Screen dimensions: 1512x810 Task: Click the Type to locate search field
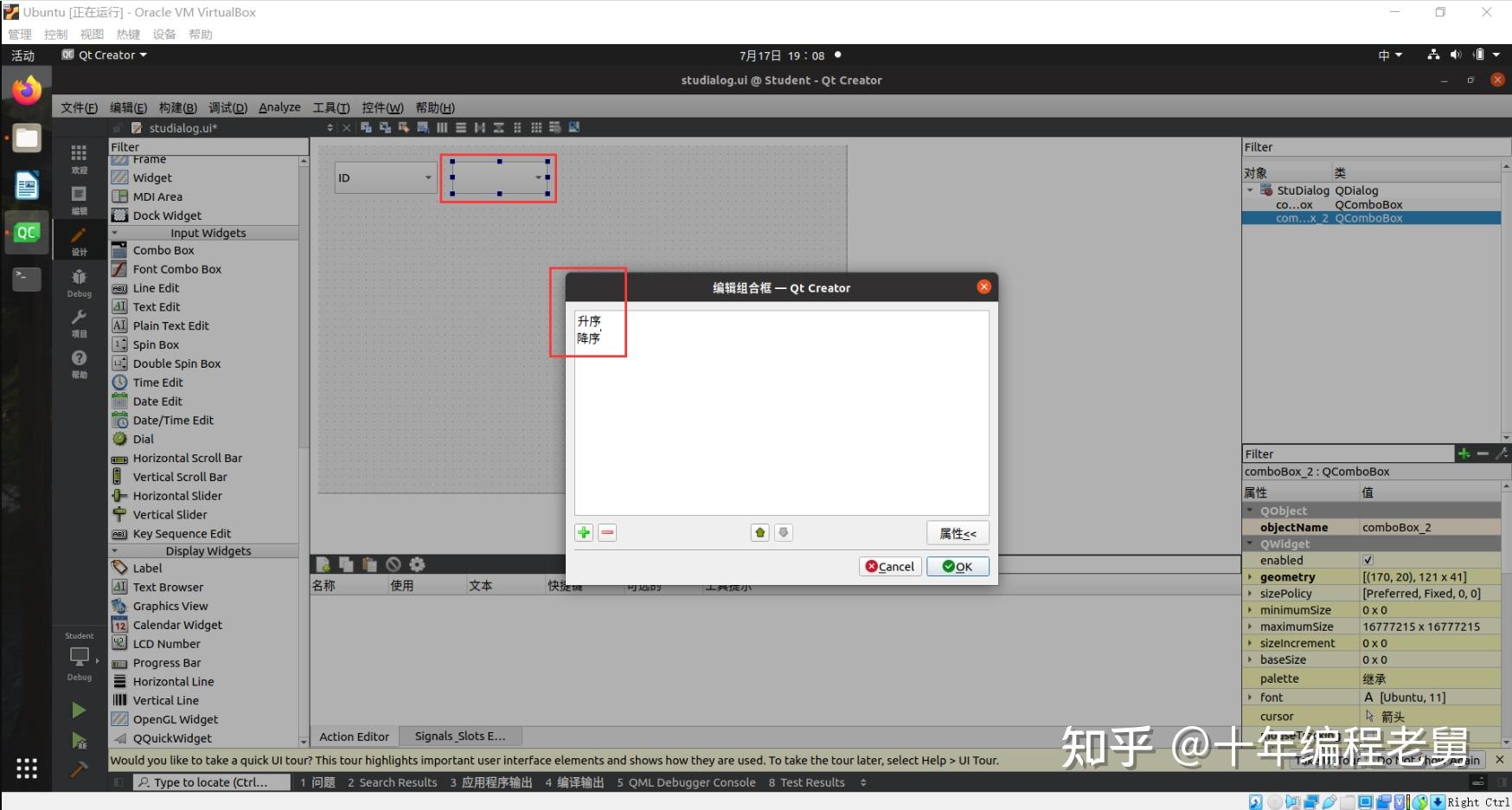pos(210,781)
